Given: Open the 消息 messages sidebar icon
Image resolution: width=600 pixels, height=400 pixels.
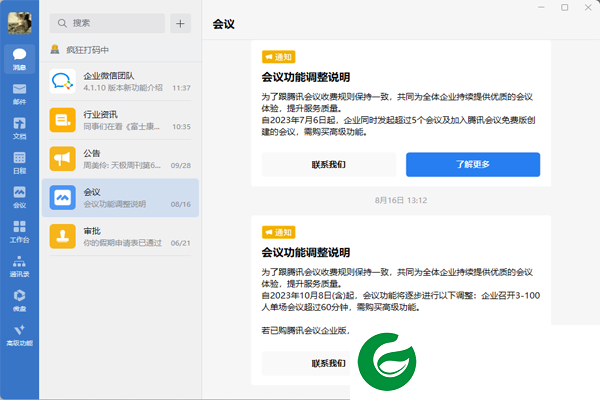Looking at the screenshot, I should pyautogui.click(x=20, y=59).
